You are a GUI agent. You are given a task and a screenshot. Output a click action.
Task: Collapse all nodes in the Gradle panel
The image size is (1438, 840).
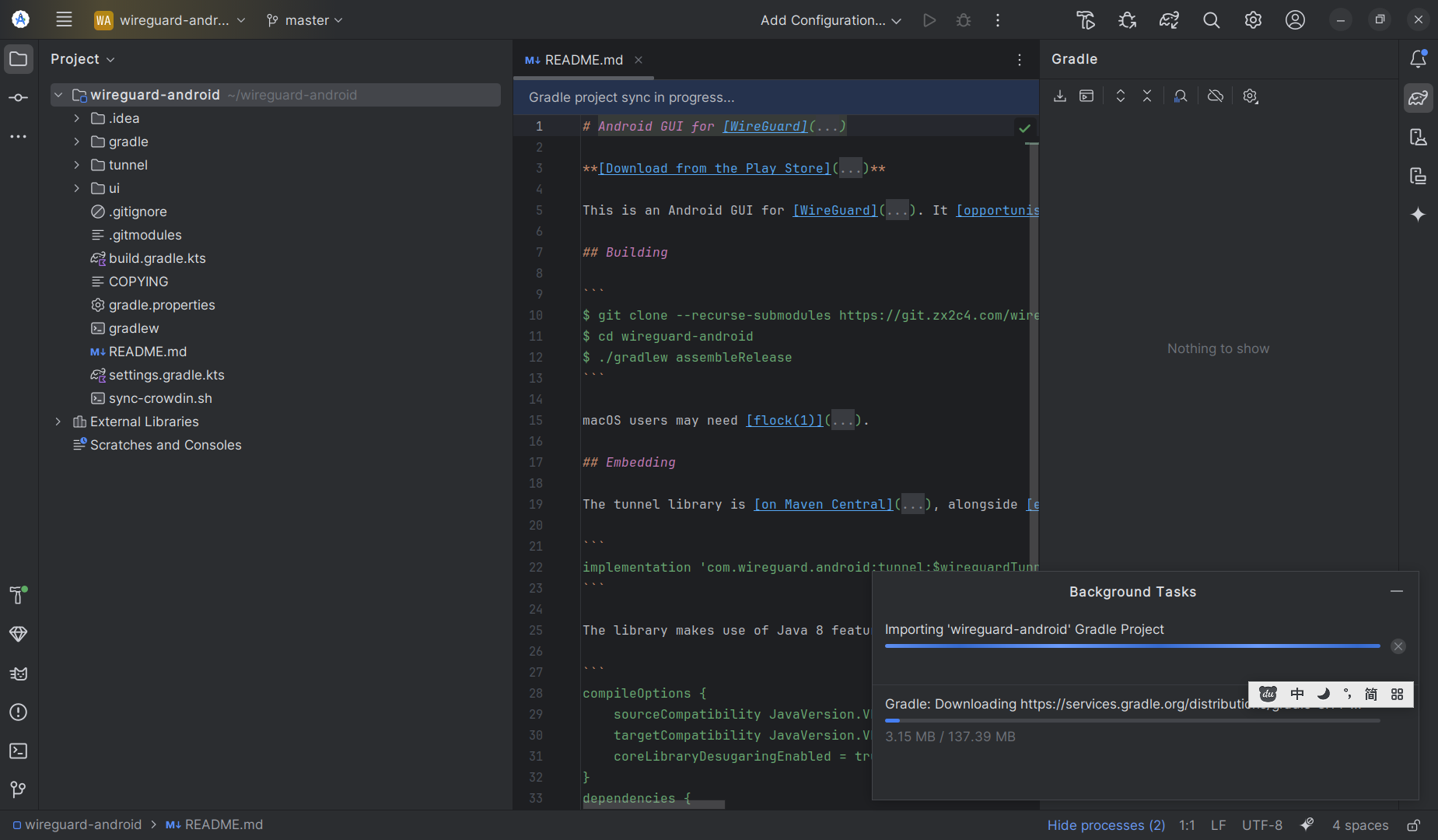1147,96
